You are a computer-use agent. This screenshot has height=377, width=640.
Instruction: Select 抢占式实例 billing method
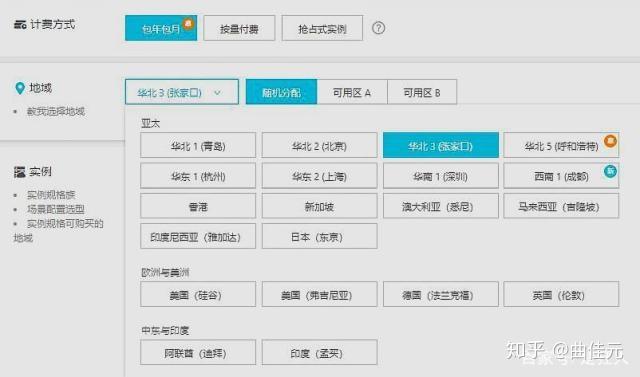click(322, 28)
